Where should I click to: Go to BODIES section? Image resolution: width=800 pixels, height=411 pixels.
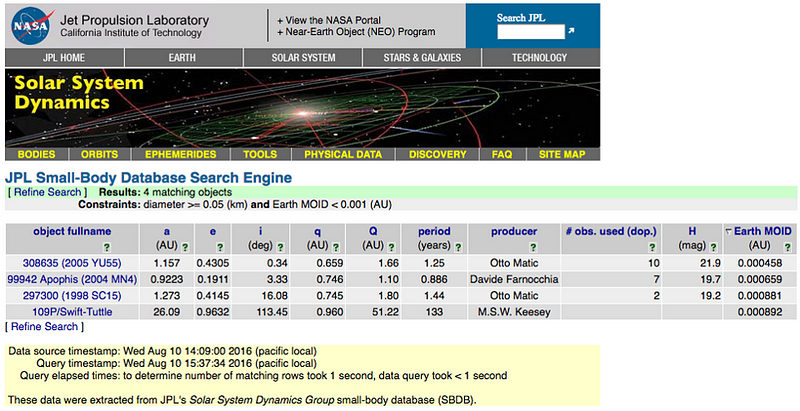point(37,154)
